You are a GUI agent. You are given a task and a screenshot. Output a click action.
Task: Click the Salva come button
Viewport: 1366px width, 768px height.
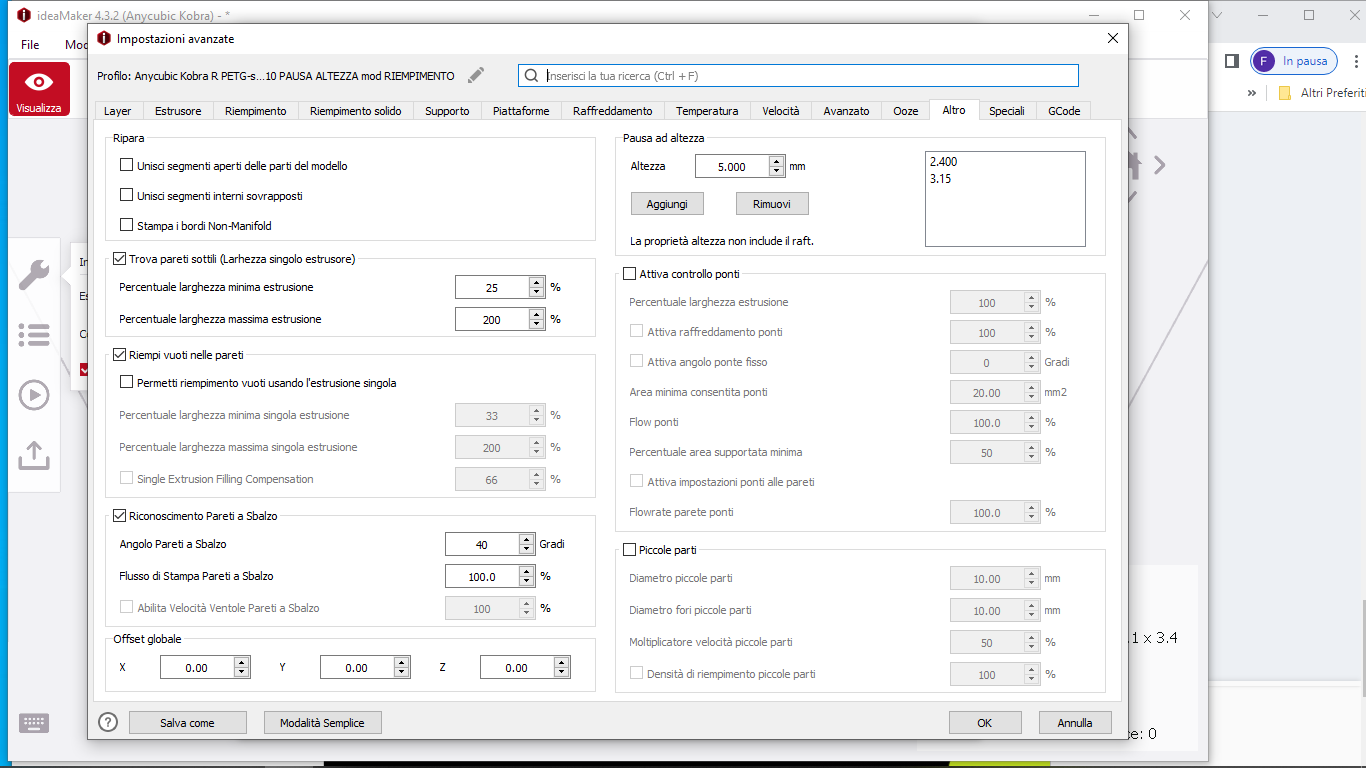(187, 722)
